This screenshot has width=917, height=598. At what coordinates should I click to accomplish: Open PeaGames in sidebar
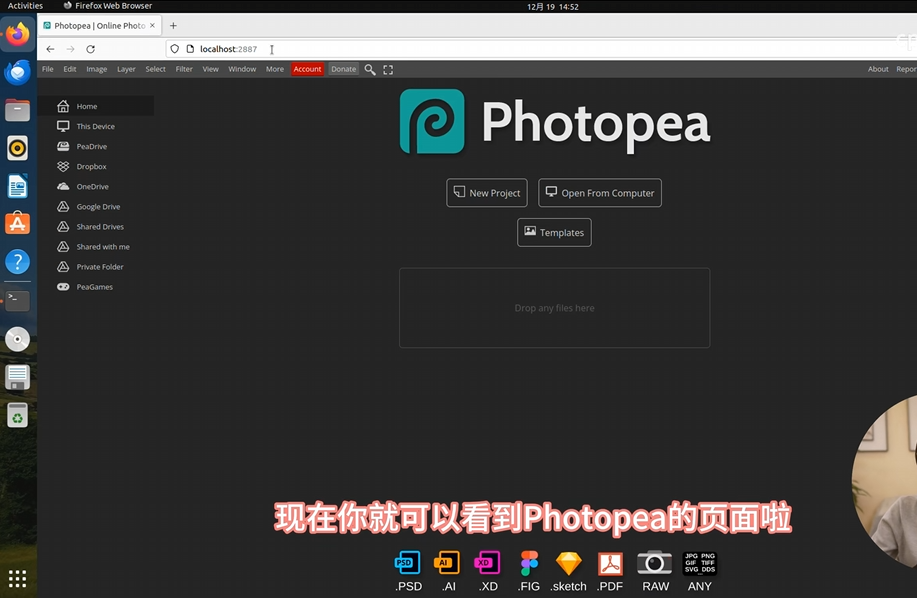click(96, 286)
